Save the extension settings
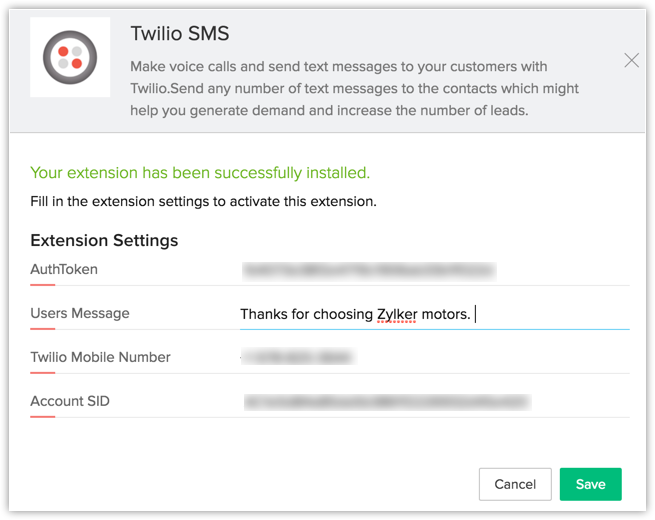 (590, 484)
